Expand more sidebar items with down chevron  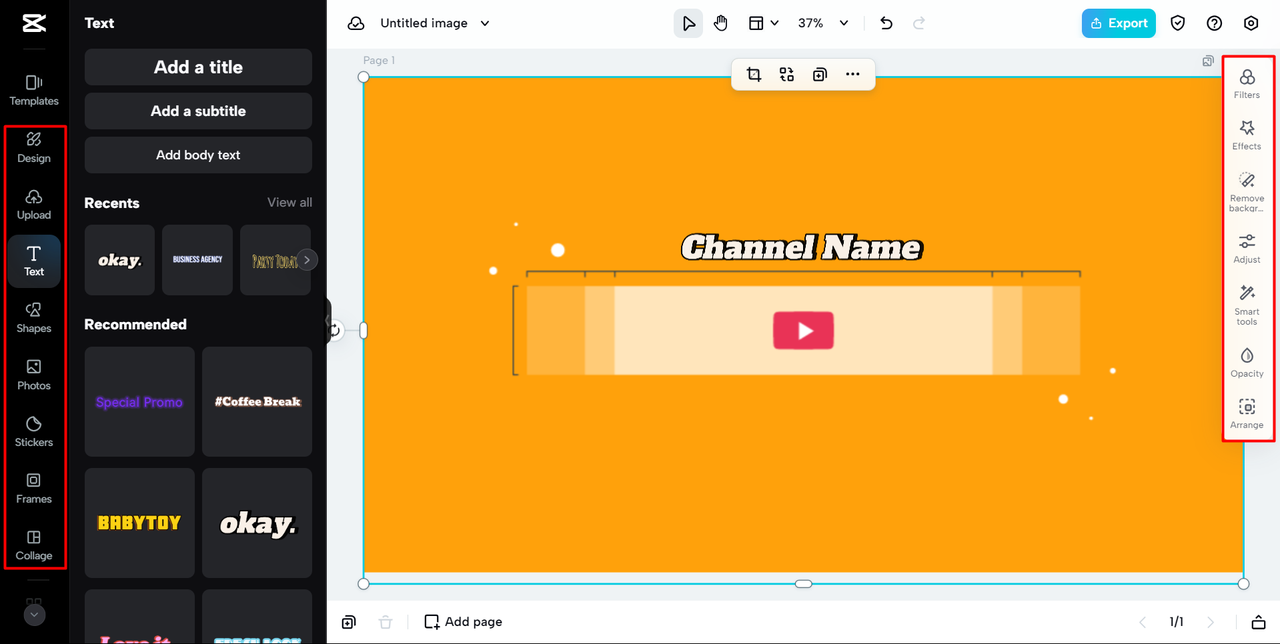tap(35, 615)
